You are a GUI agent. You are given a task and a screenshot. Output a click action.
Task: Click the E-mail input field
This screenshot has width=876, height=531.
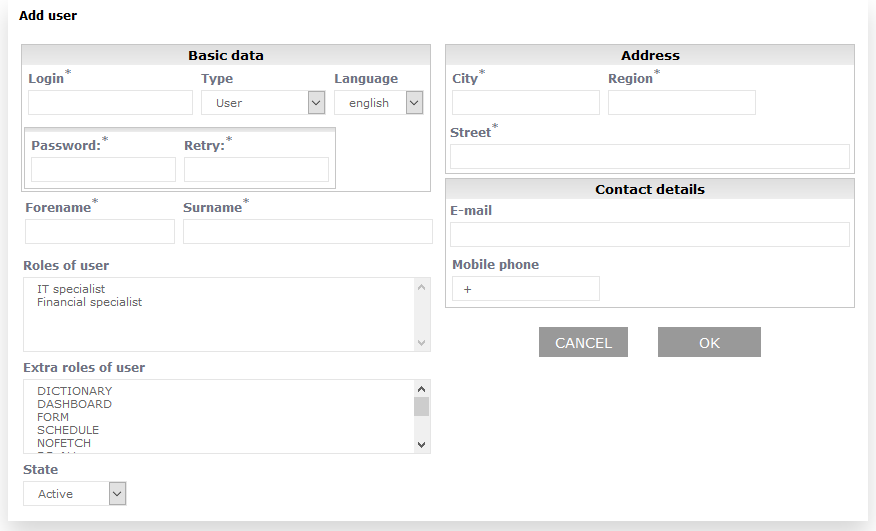pos(649,235)
